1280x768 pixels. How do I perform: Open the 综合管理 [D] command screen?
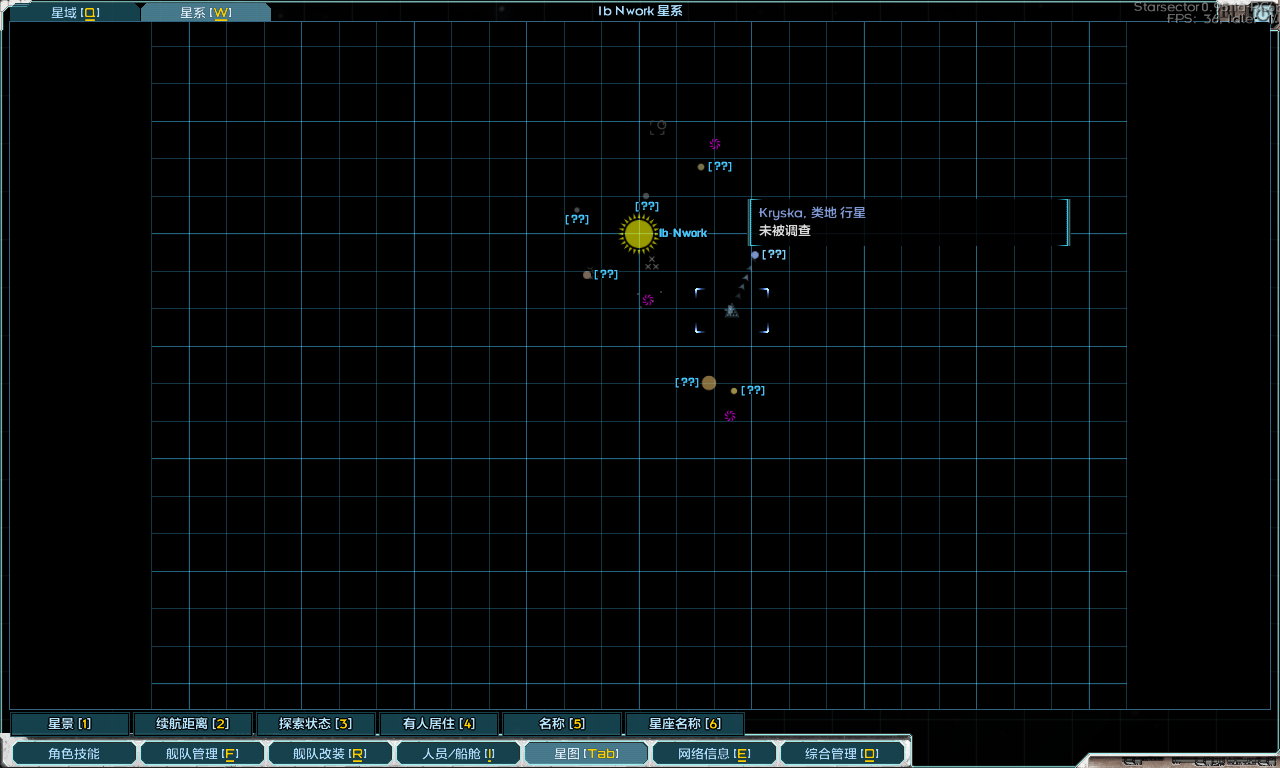click(x=843, y=753)
